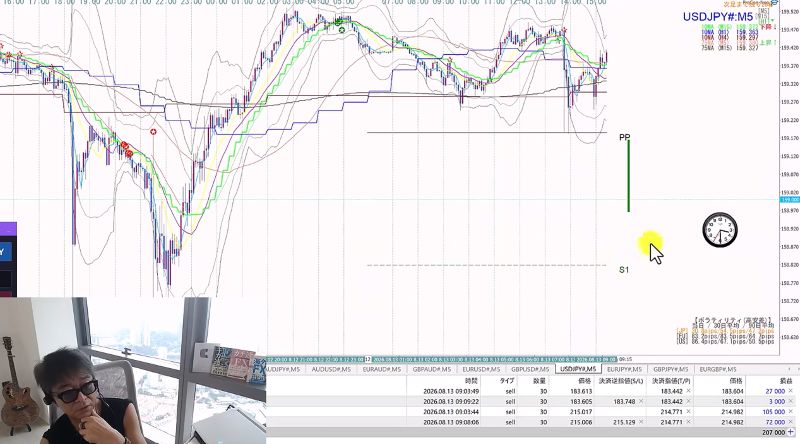Screen dimensions: 800x444
Task: Remove stop-loss 183.748 on second order
Action: coord(641,402)
